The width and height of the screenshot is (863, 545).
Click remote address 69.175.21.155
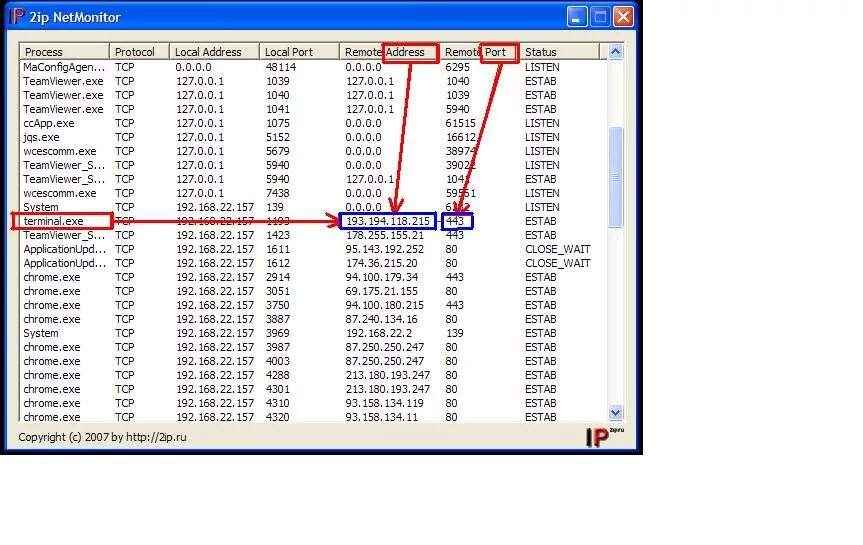pos(381,291)
